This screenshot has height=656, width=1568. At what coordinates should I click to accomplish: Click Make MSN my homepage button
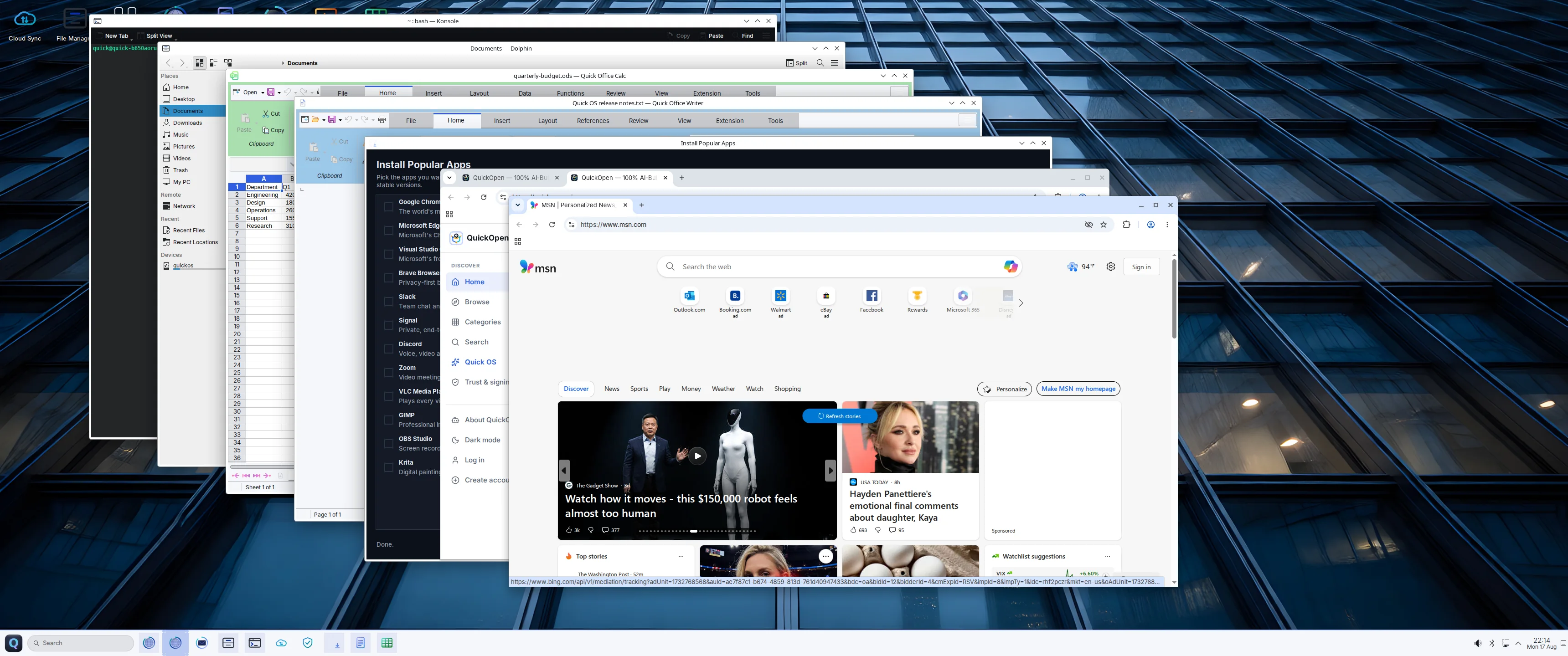pyautogui.click(x=1078, y=389)
